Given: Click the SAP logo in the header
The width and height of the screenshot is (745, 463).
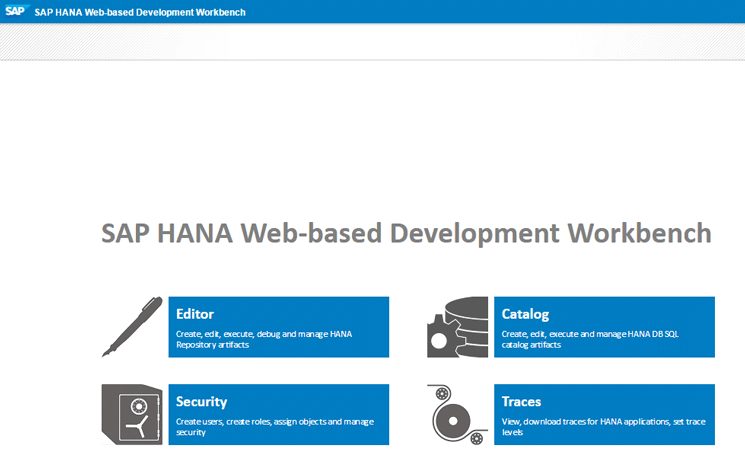Looking at the screenshot, I should click(17, 12).
